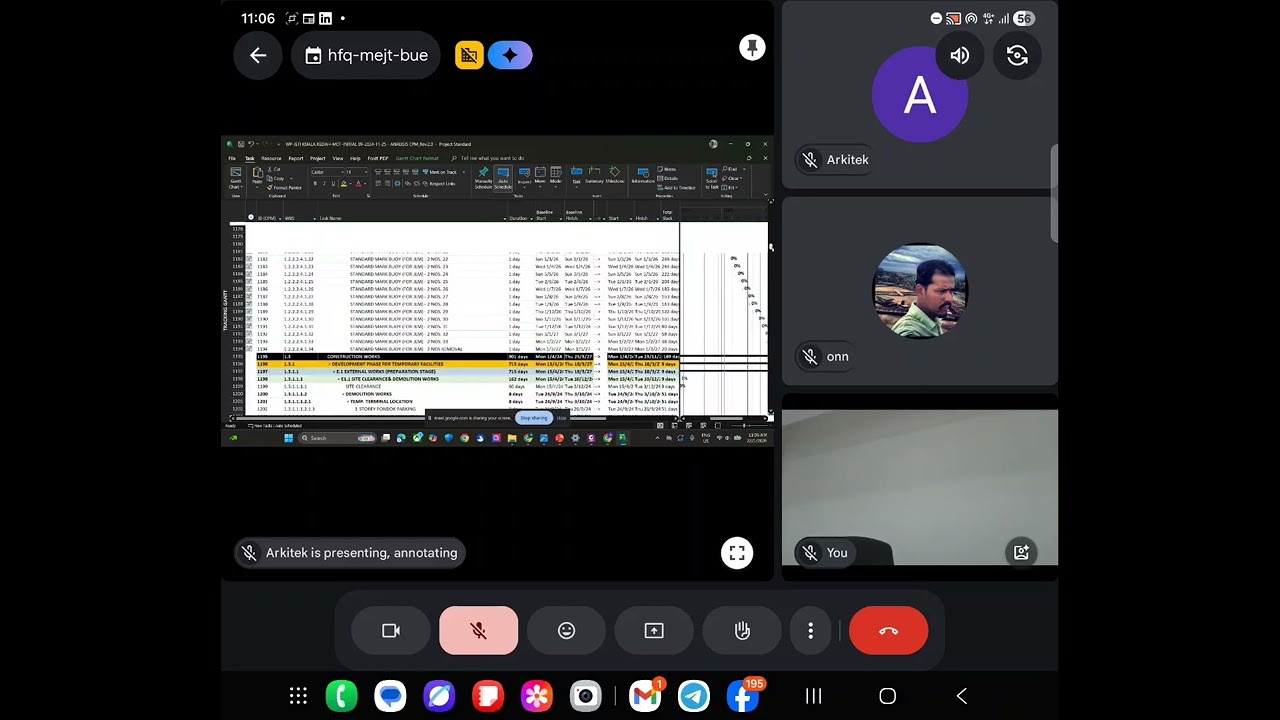Expand presentation to full screen

tap(737, 553)
